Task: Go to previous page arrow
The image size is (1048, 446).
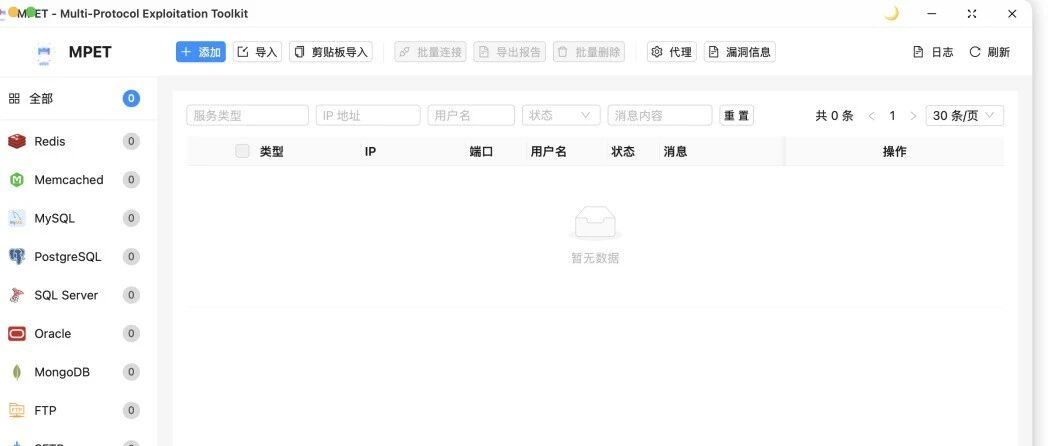Action: [872, 116]
